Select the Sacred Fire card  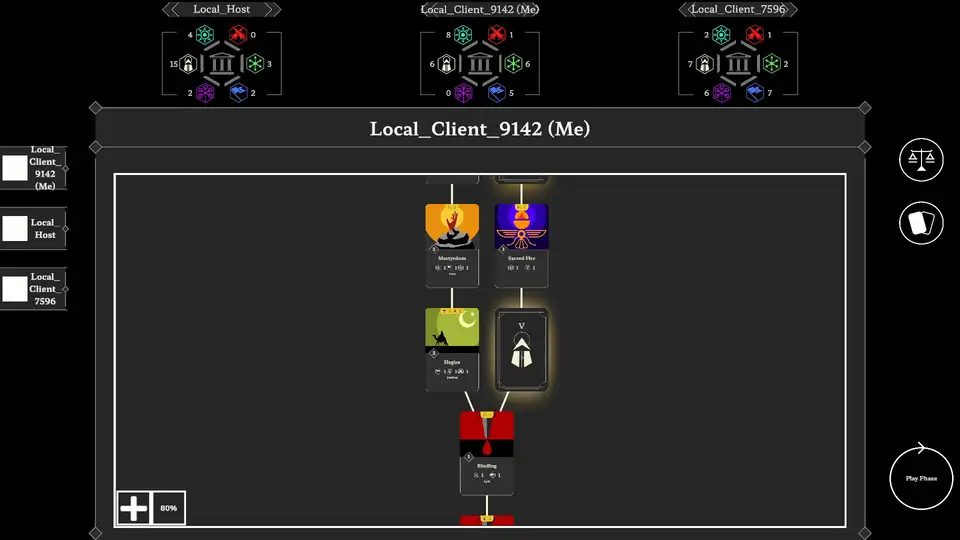(522, 246)
